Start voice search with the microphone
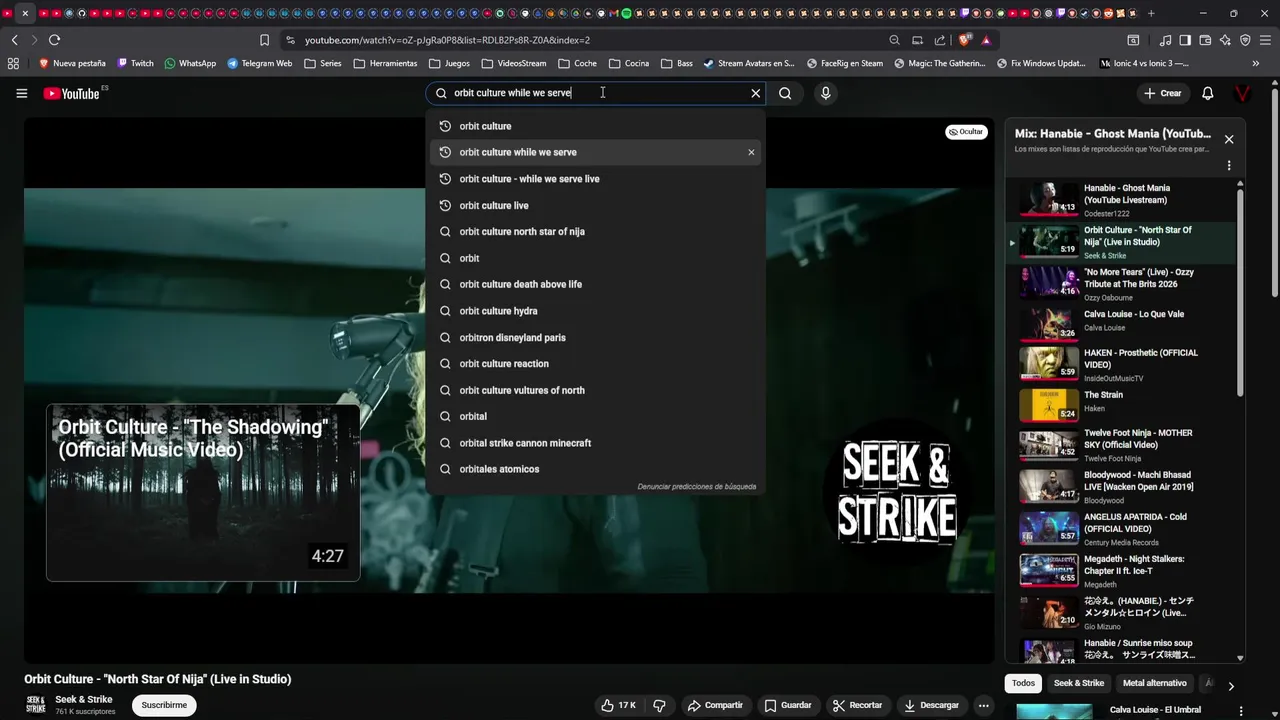 (x=825, y=93)
